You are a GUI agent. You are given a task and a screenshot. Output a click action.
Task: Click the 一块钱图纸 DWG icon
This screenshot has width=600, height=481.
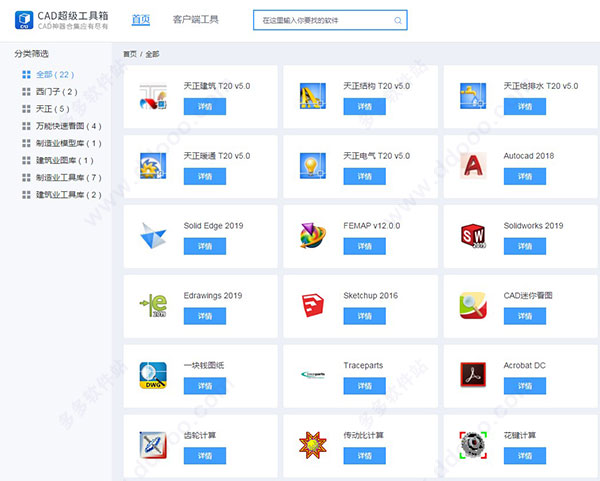[153, 375]
